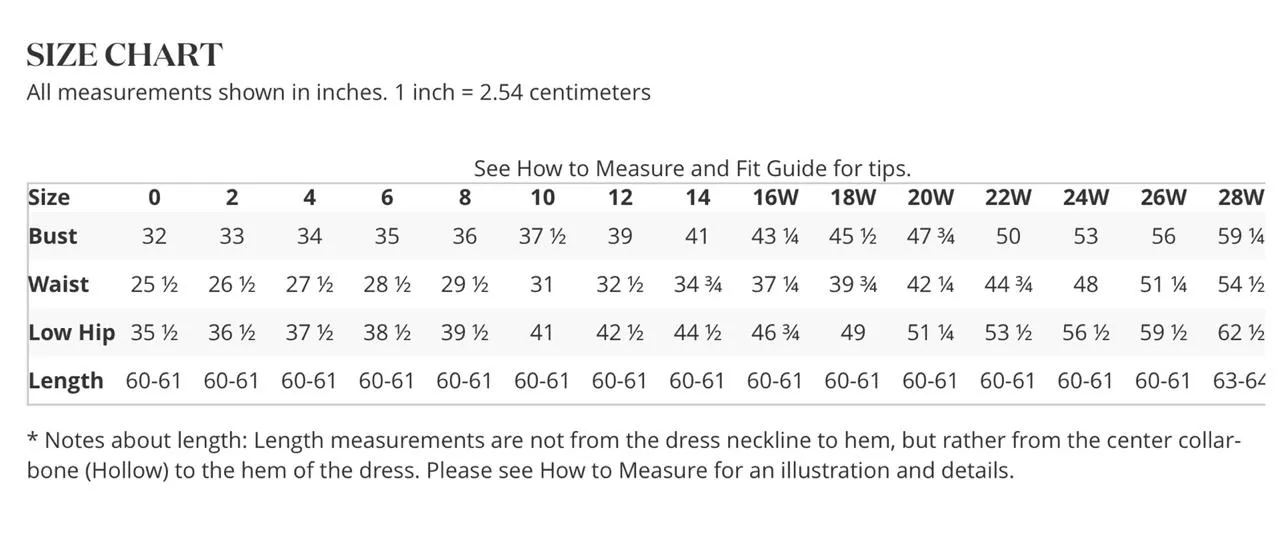Click bust value 37 ½ for size 10
Image resolution: width=1280 pixels, height=557 pixels.
[542, 236]
